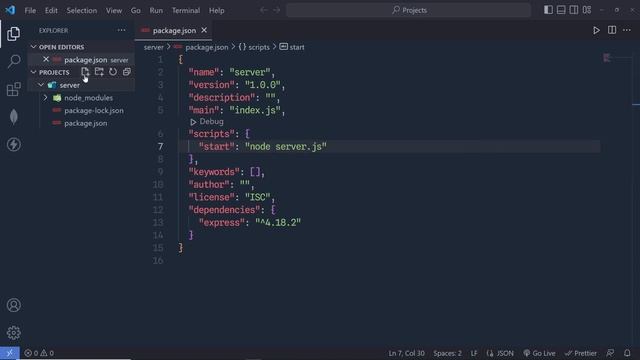Collapse all folders in Projects explorer
640x360 pixels.
tap(127, 72)
